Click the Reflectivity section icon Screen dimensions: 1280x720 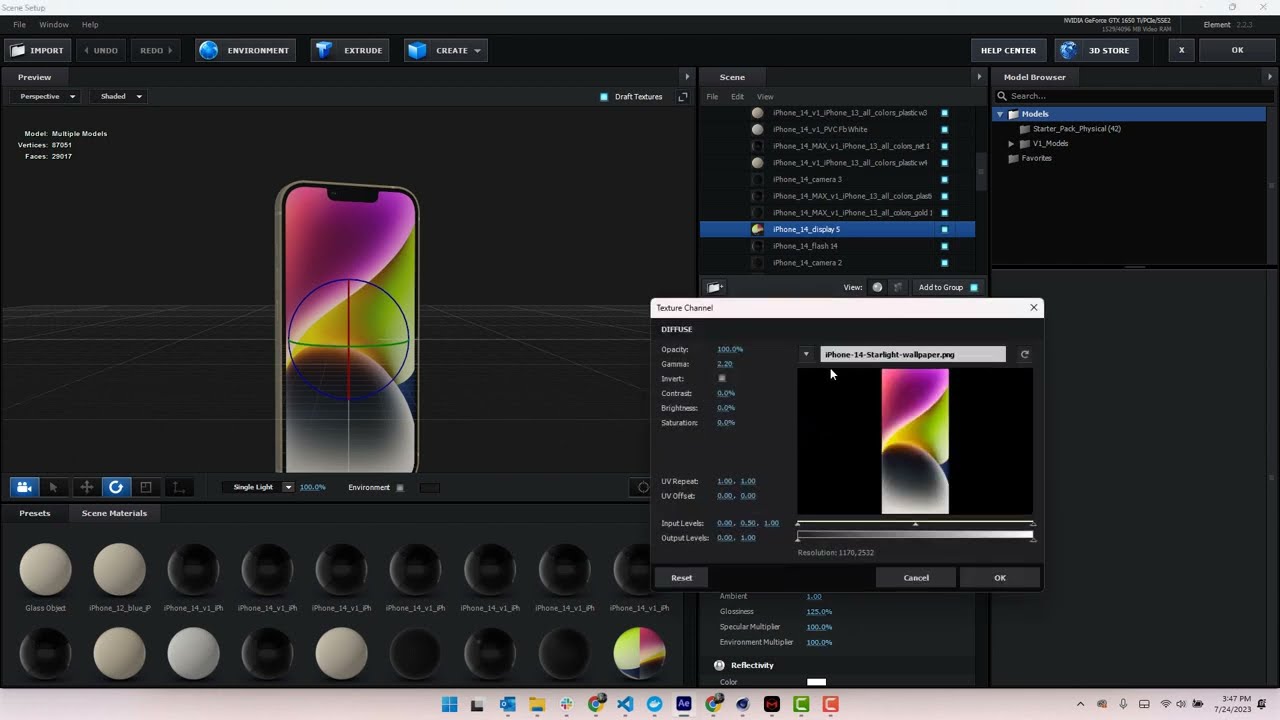[719, 665]
